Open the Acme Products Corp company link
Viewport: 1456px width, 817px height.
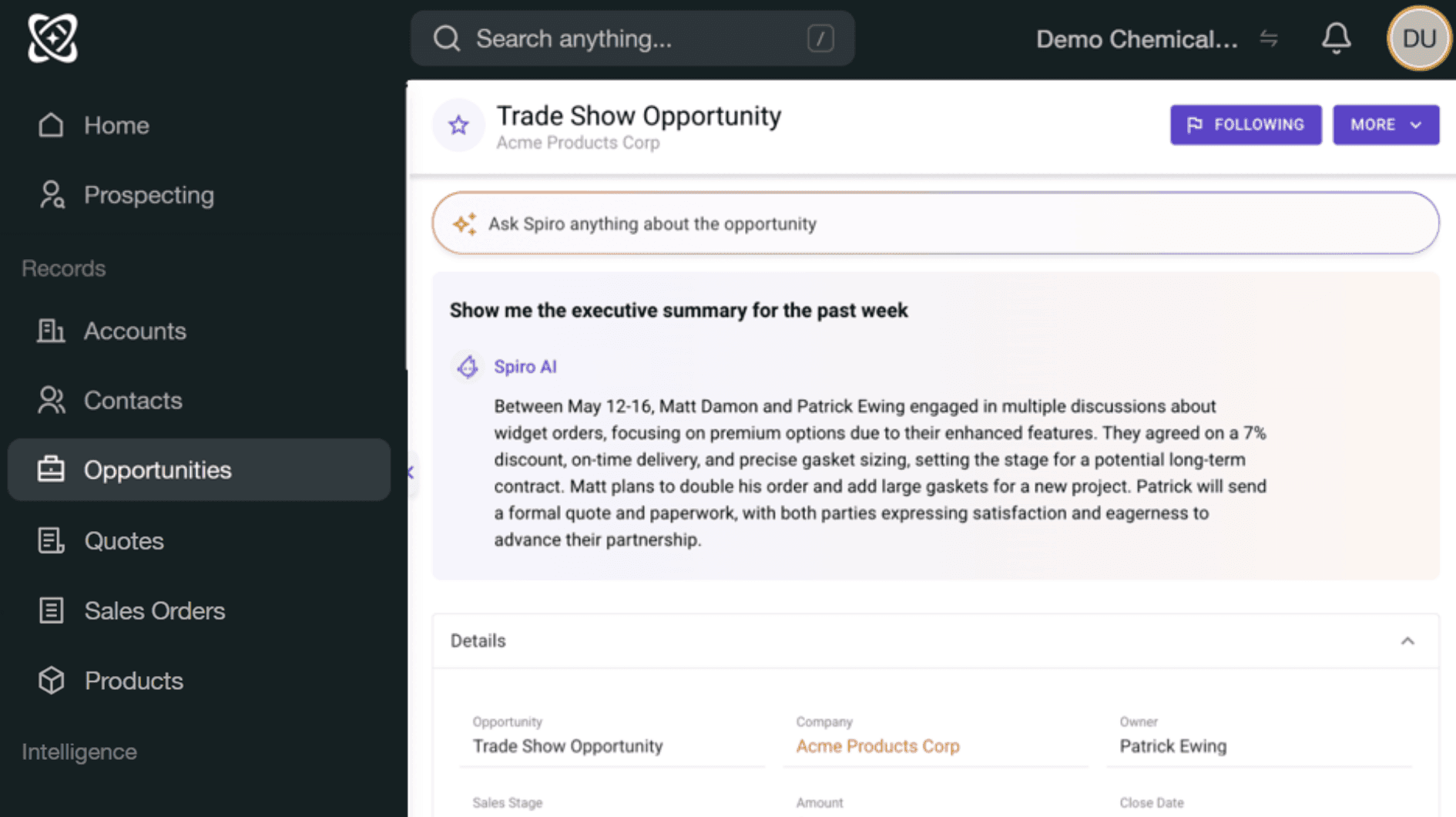coord(877,746)
